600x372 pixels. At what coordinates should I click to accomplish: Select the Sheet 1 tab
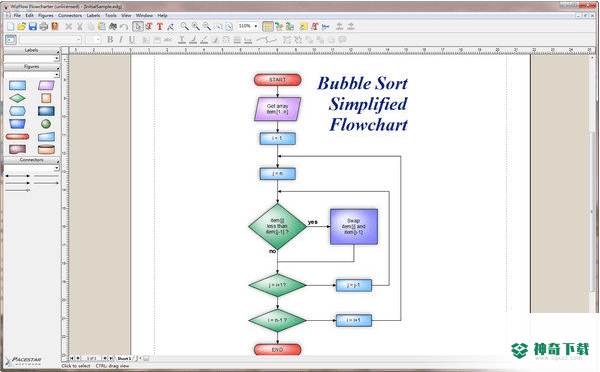coord(124,358)
